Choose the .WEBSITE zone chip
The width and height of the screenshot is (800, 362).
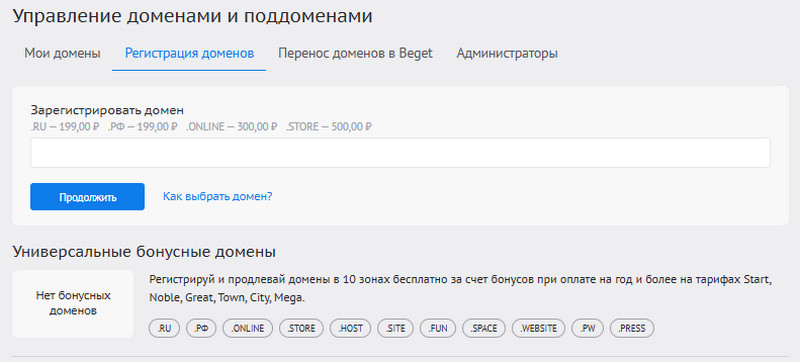[538, 328]
